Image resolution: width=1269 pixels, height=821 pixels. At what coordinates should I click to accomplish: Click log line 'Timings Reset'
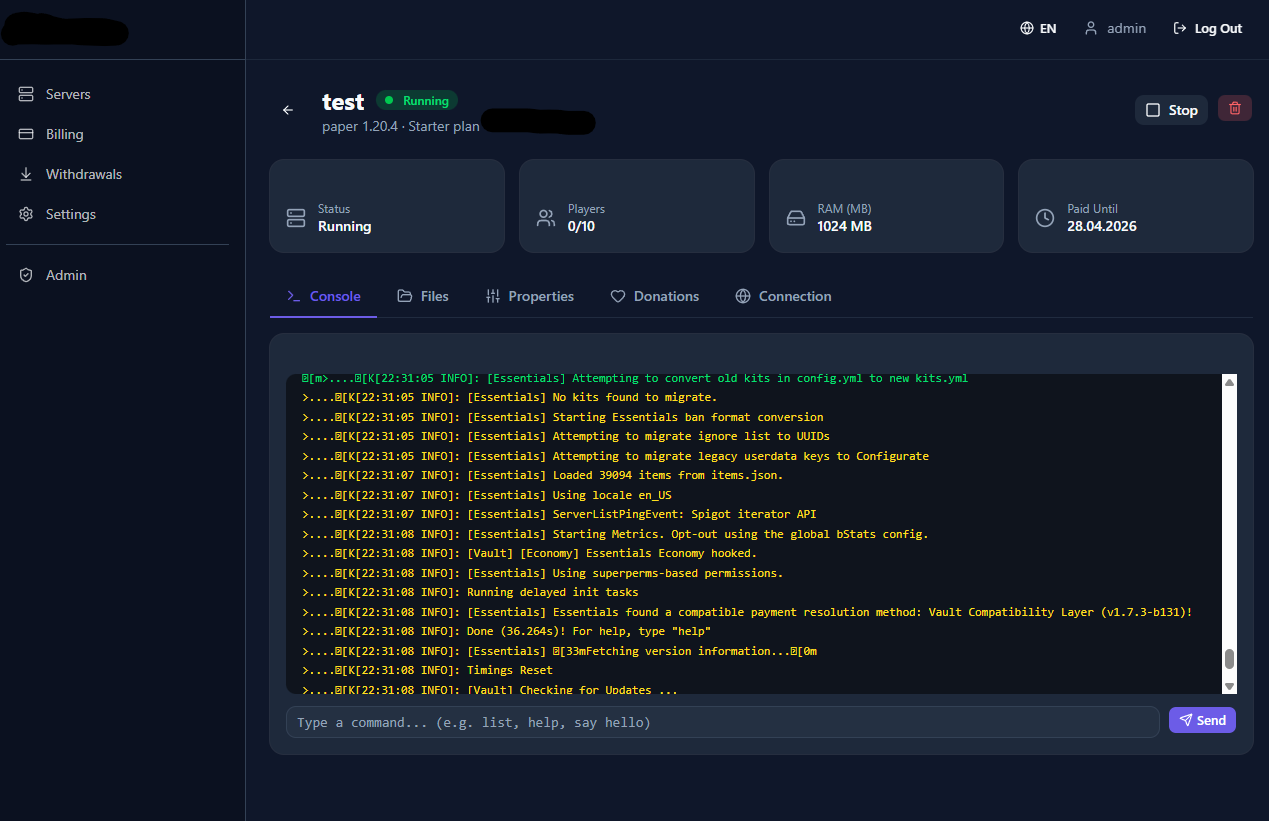point(427,670)
